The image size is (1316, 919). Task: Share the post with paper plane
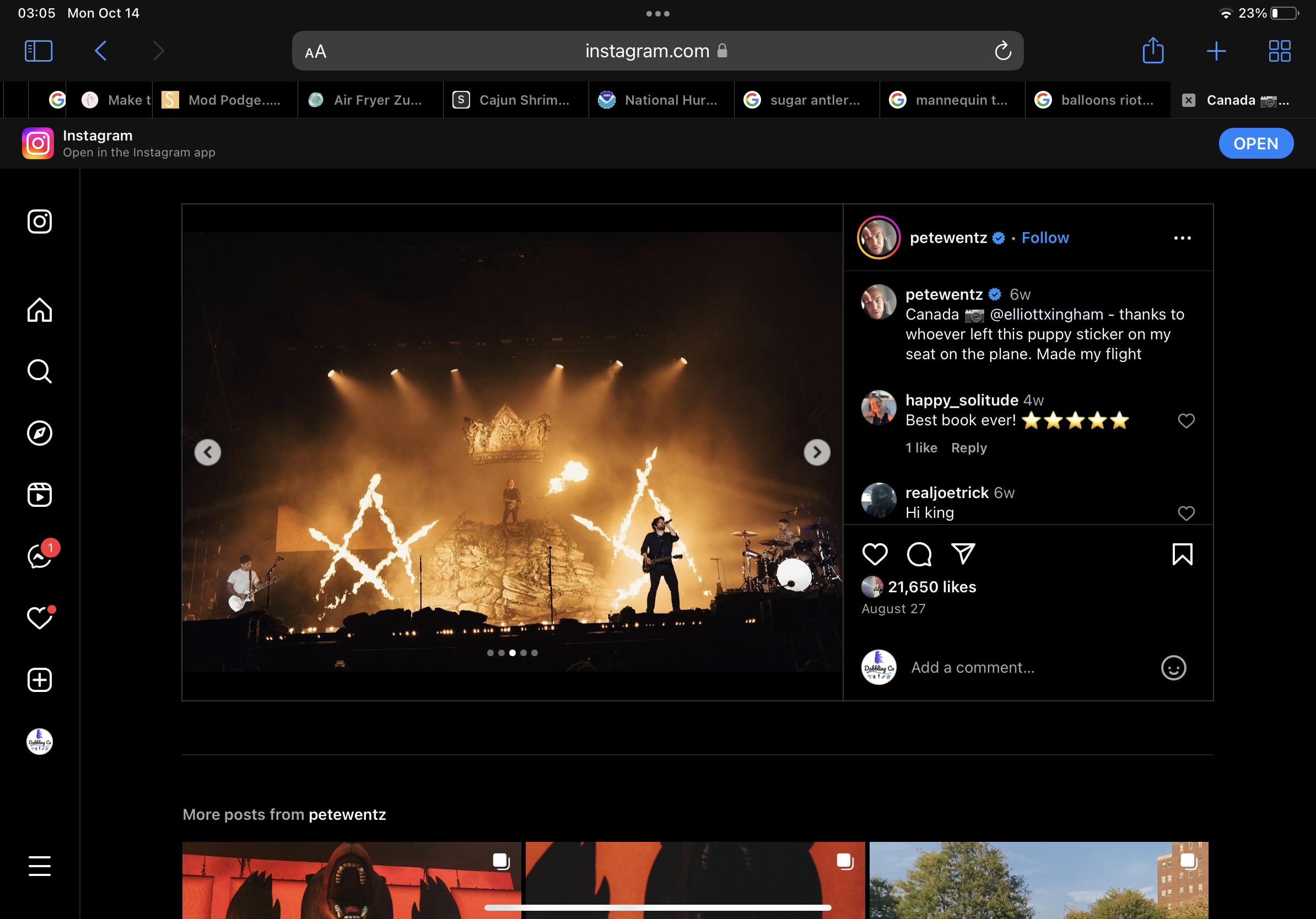(963, 554)
